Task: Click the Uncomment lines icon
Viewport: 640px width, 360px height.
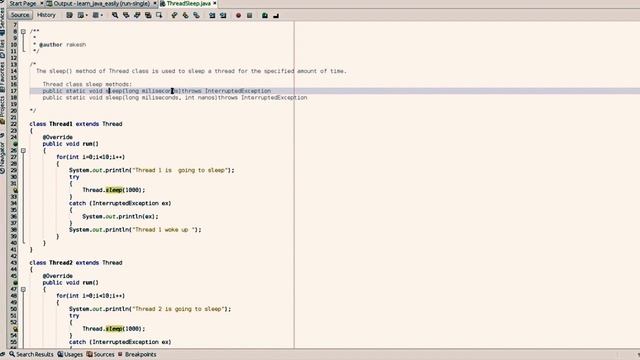Action: pos(276,15)
